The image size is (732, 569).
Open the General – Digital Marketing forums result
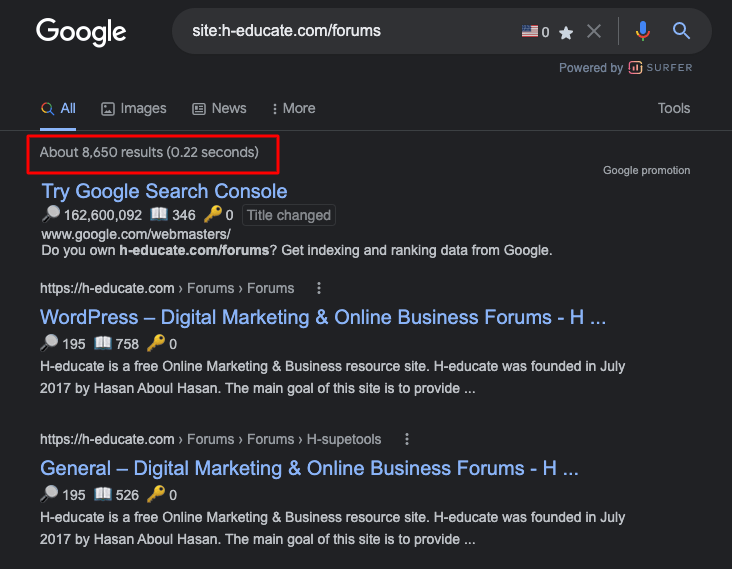309,468
